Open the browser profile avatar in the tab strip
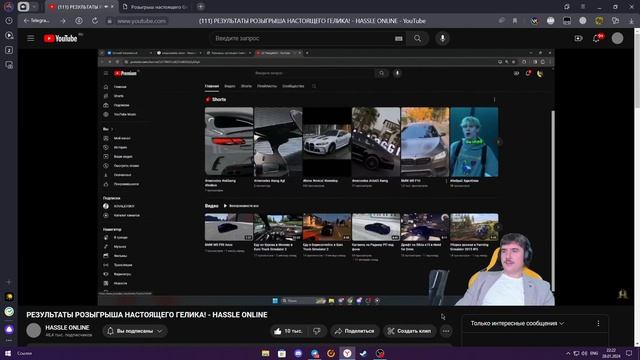Screen dimensions: 640x360 pos(8,7)
